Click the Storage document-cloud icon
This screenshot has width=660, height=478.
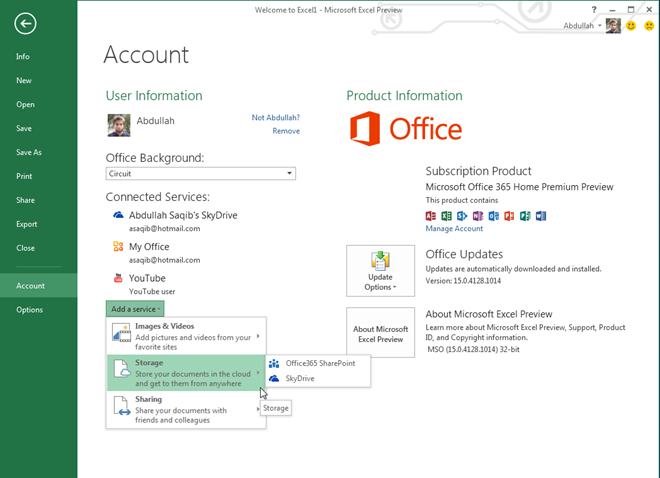(x=122, y=369)
